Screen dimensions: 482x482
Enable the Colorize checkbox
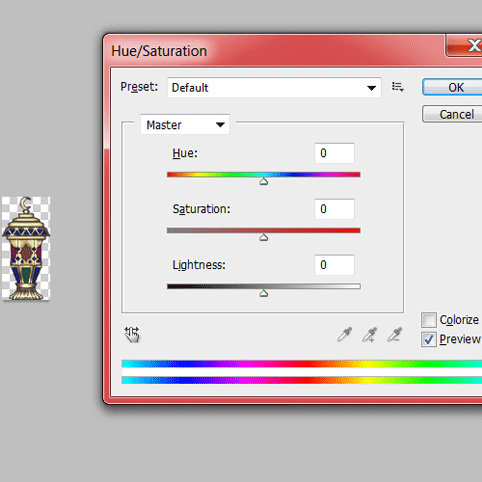[429, 320]
